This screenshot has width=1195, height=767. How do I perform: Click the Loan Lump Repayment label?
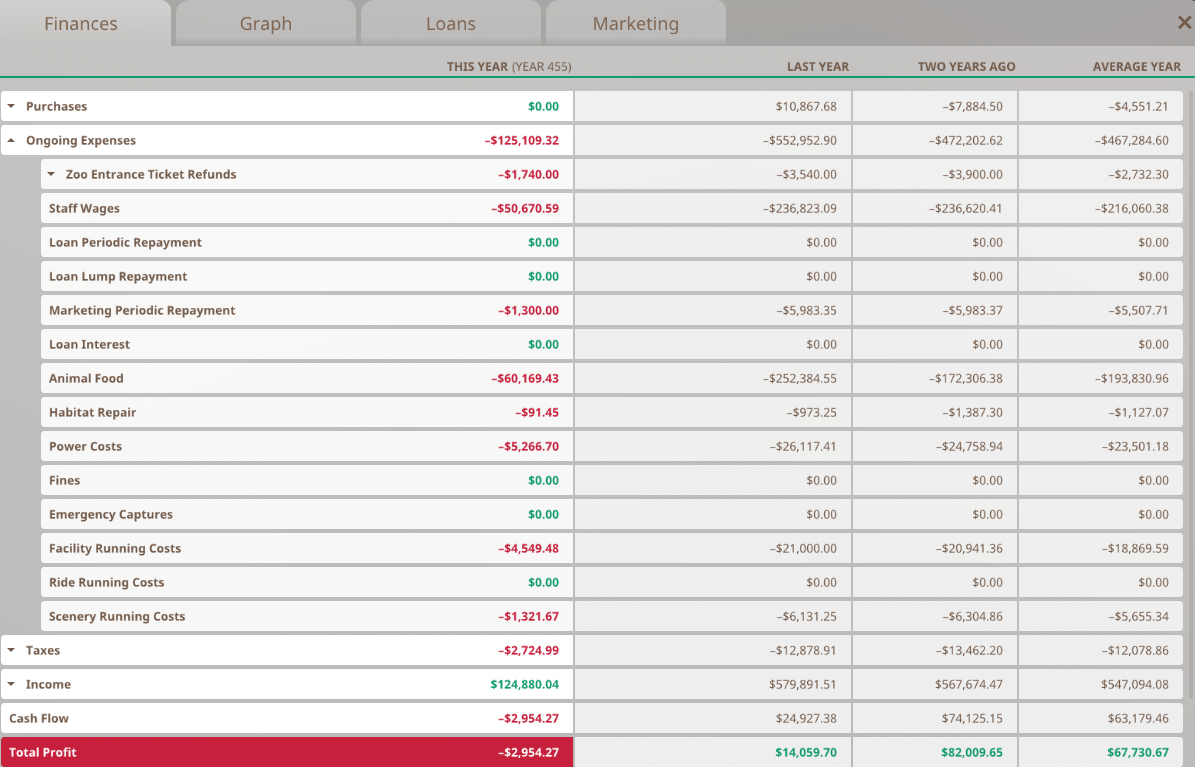[x=118, y=276]
